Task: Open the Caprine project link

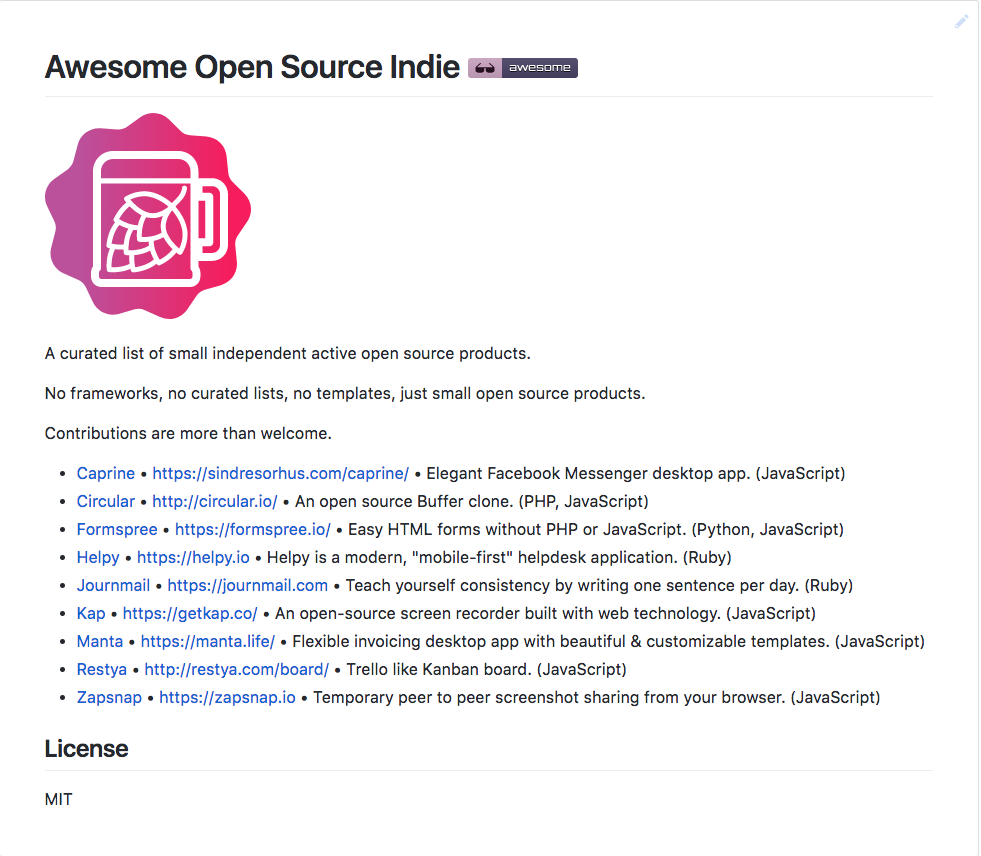Action: (105, 473)
